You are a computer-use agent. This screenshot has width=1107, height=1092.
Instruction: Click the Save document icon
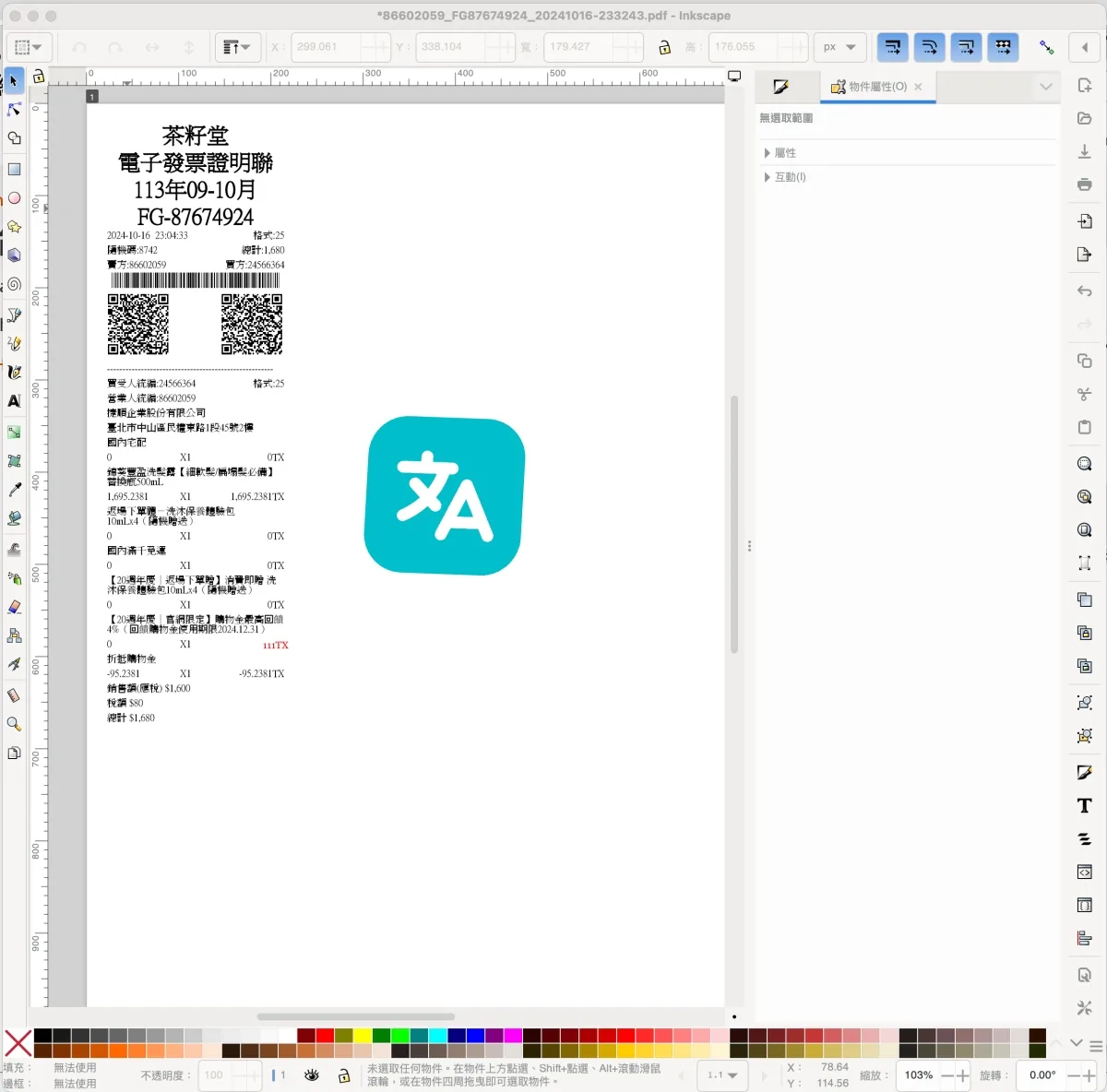tap(1084, 151)
